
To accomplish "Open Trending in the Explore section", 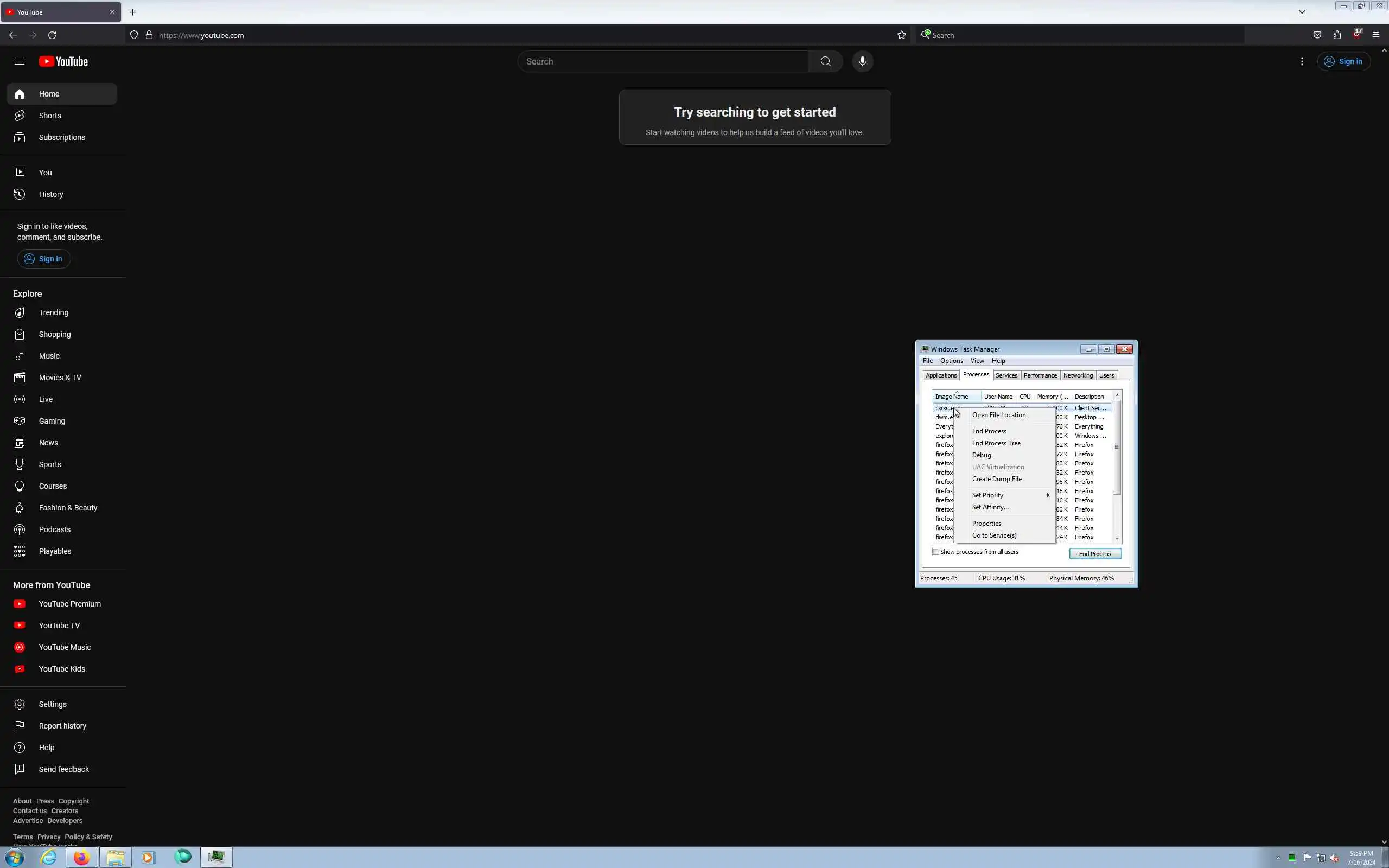I will [x=53, y=312].
